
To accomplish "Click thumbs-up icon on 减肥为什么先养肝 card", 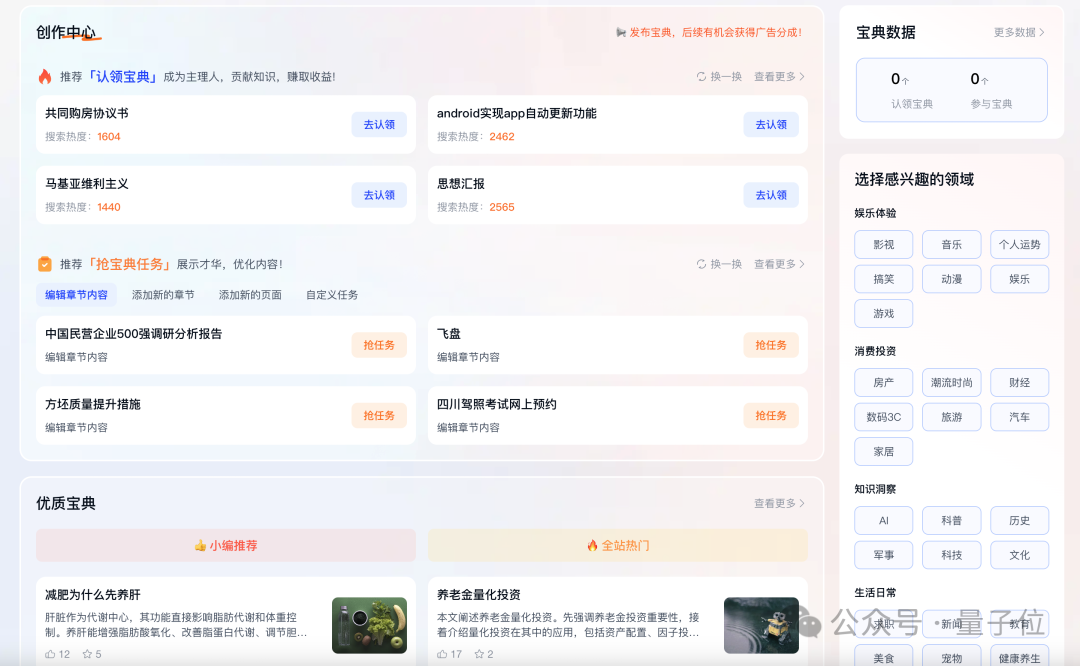I will pyautogui.click(x=50, y=654).
